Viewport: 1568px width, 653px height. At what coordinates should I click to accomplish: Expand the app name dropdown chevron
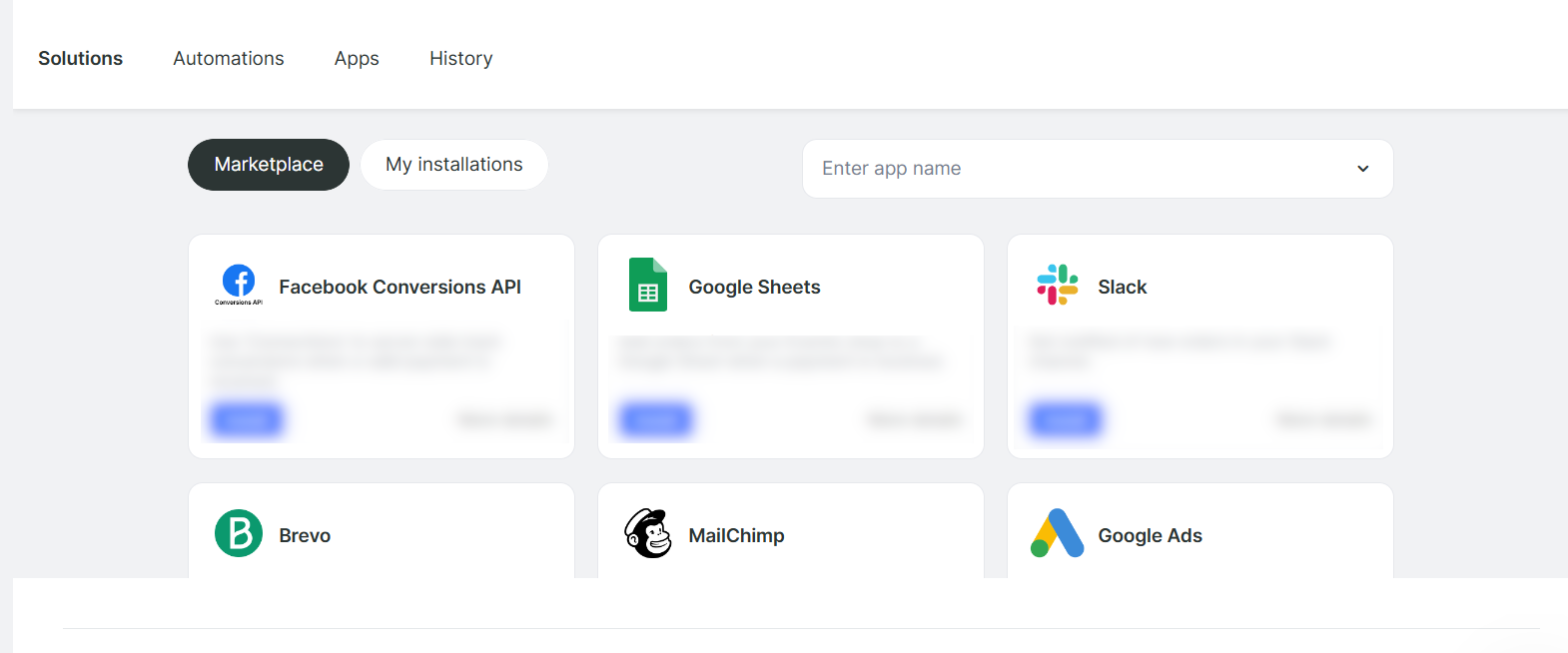(x=1362, y=169)
